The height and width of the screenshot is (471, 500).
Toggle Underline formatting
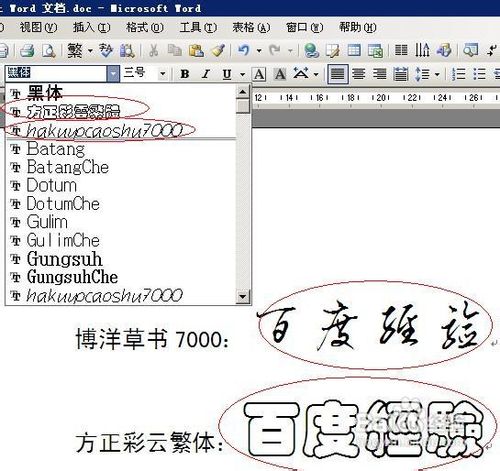[227, 74]
